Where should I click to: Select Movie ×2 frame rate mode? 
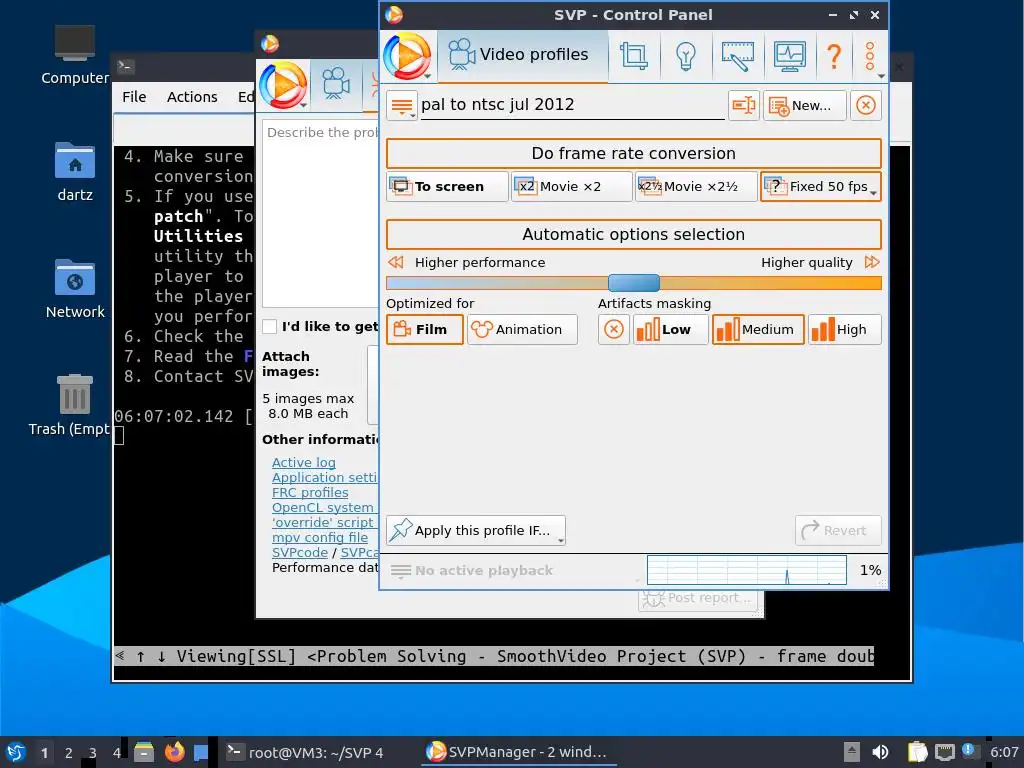571,186
